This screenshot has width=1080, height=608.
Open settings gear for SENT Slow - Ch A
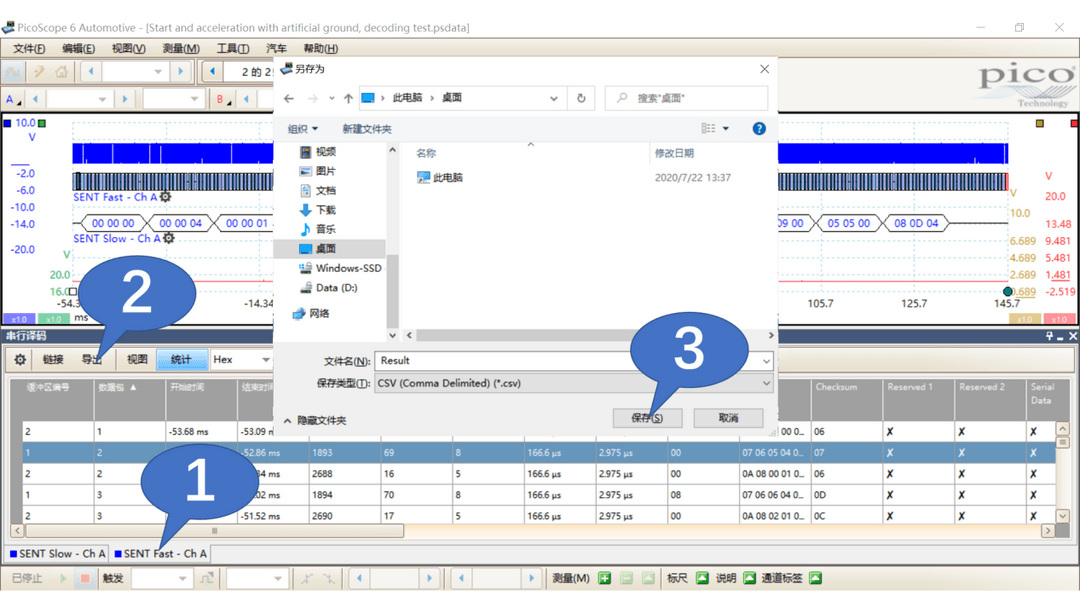[x=169, y=238]
